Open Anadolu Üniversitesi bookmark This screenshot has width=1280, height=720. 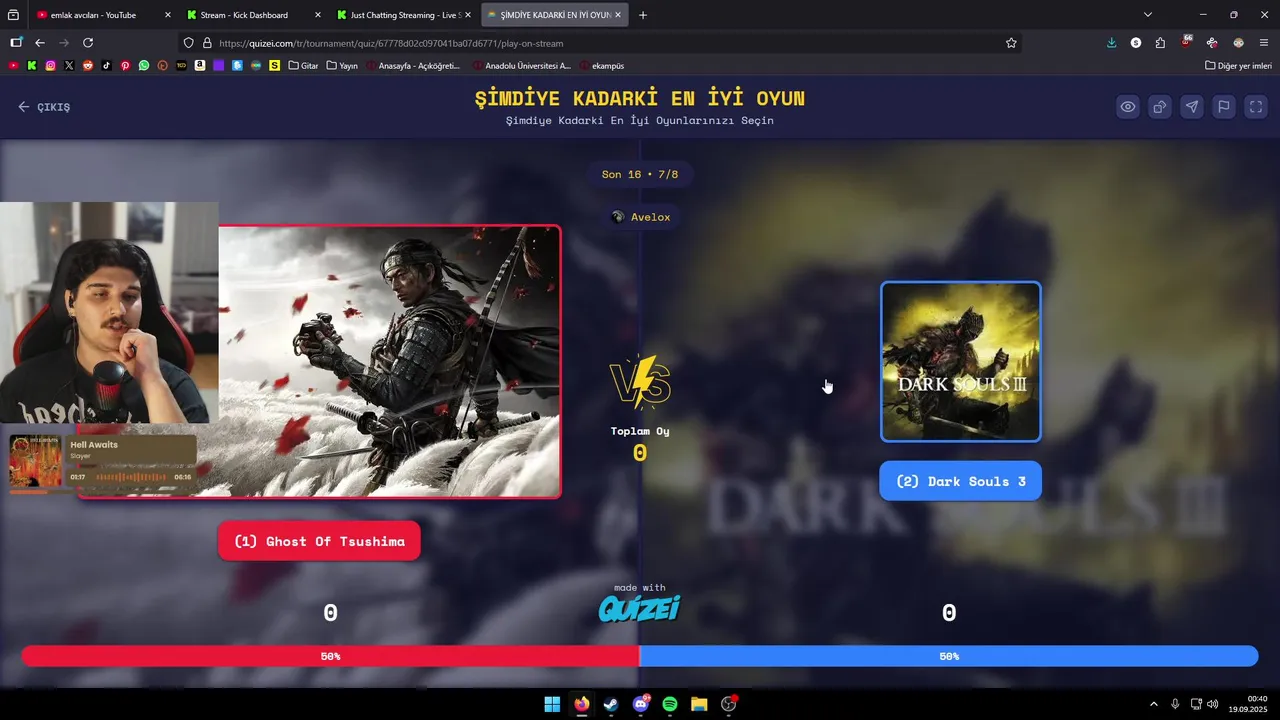pos(521,66)
